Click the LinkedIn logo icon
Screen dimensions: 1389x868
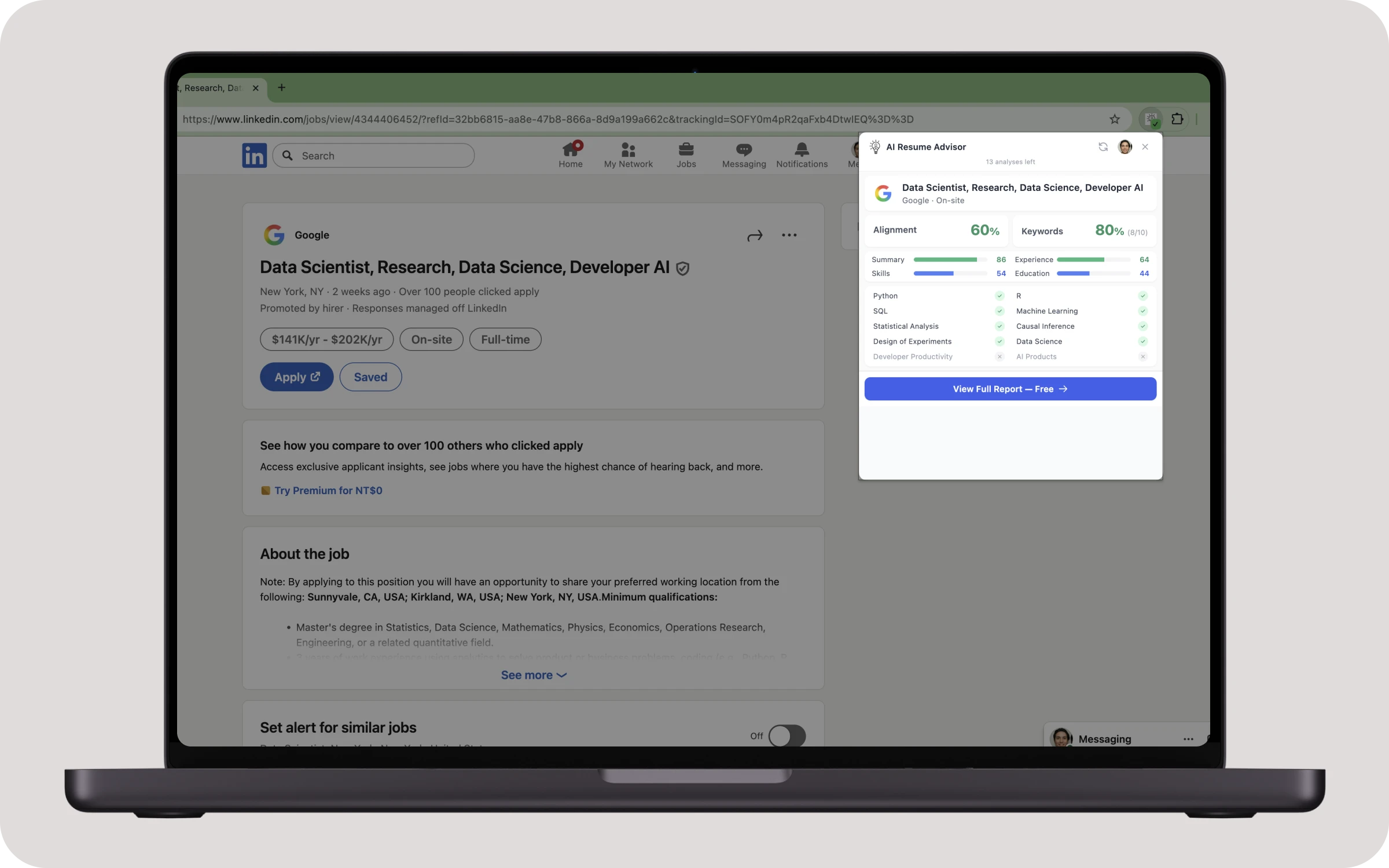coord(254,155)
